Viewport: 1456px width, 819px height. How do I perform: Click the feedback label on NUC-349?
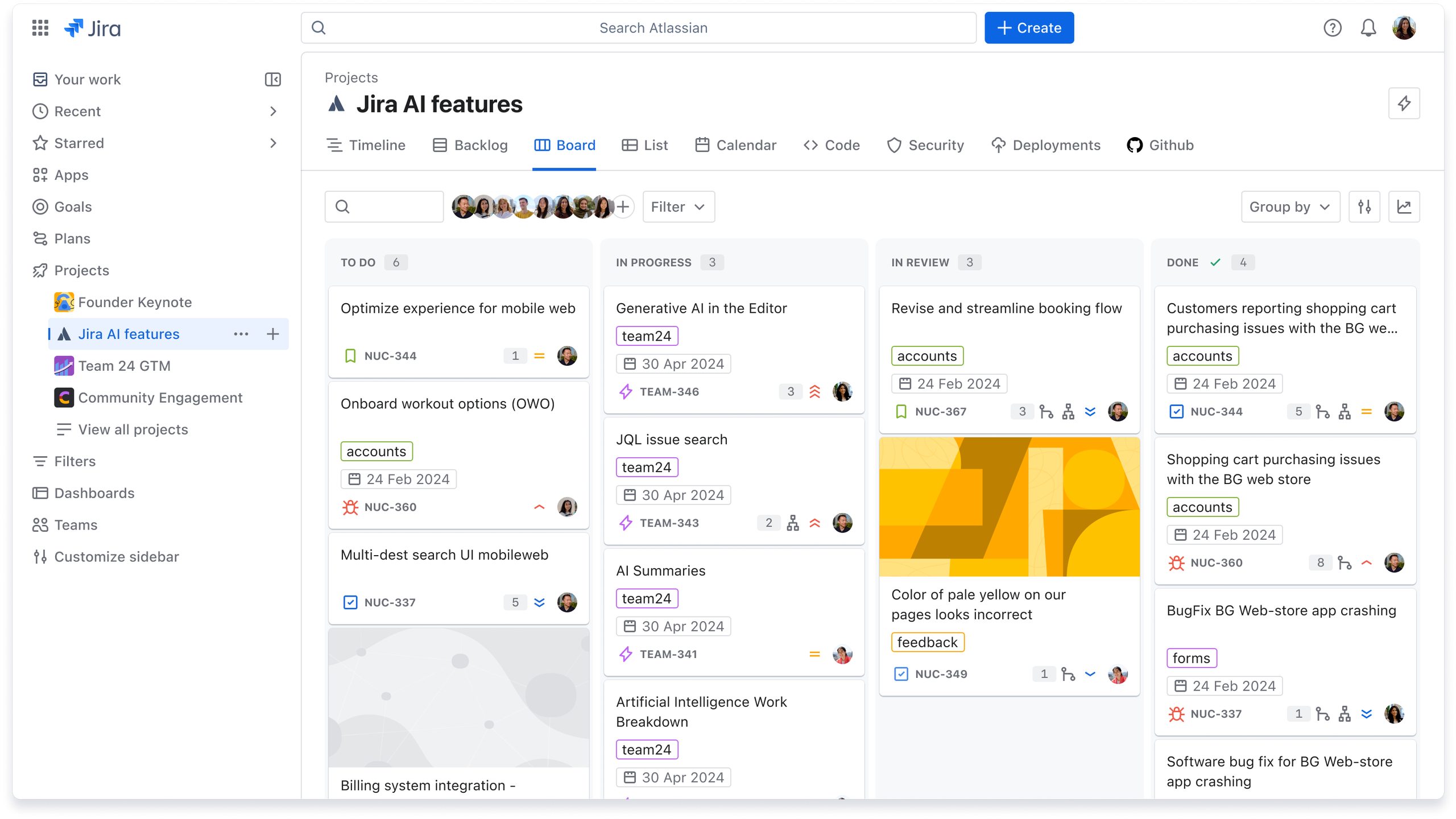click(928, 642)
